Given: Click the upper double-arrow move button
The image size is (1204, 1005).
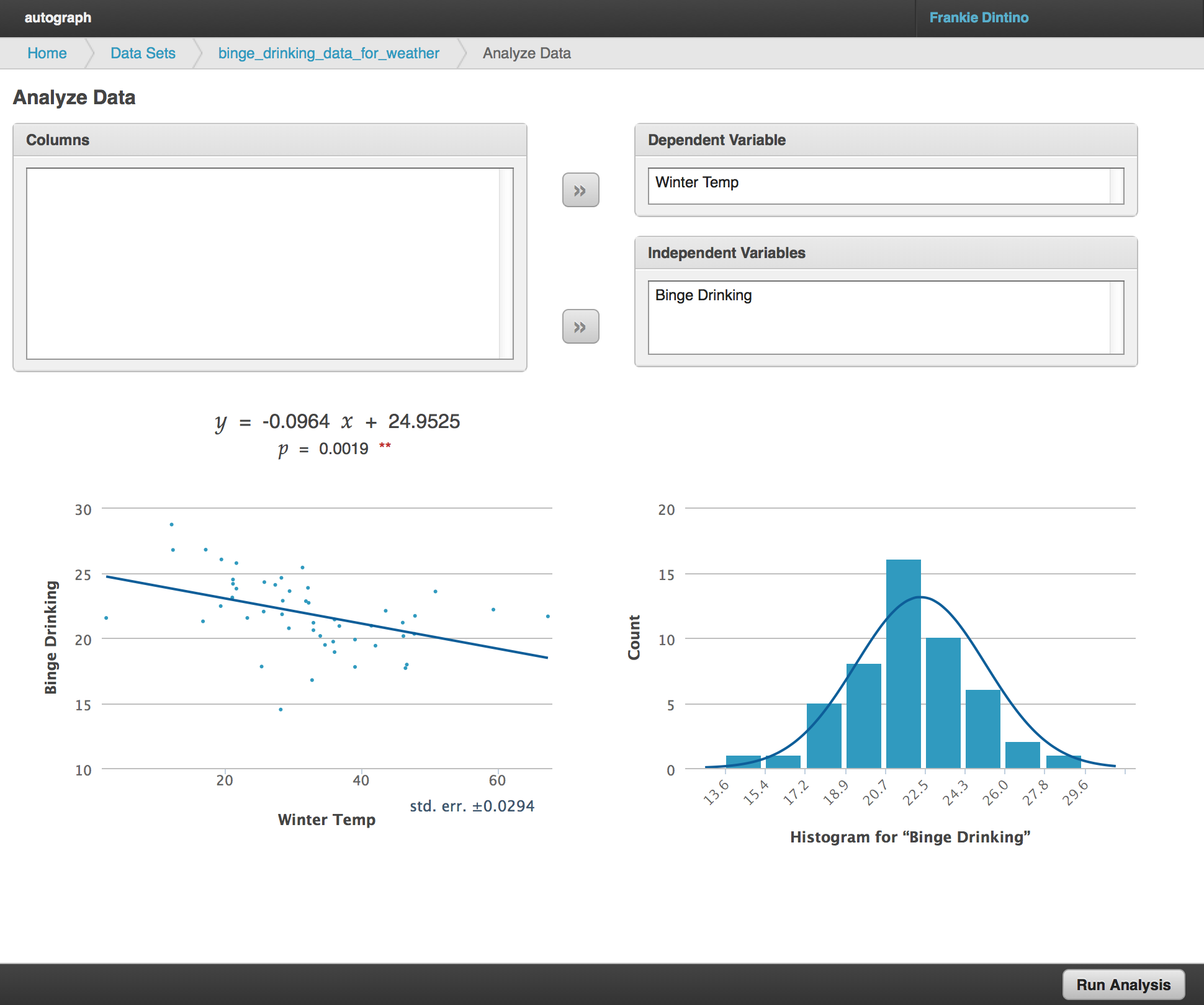Looking at the screenshot, I should point(580,190).
